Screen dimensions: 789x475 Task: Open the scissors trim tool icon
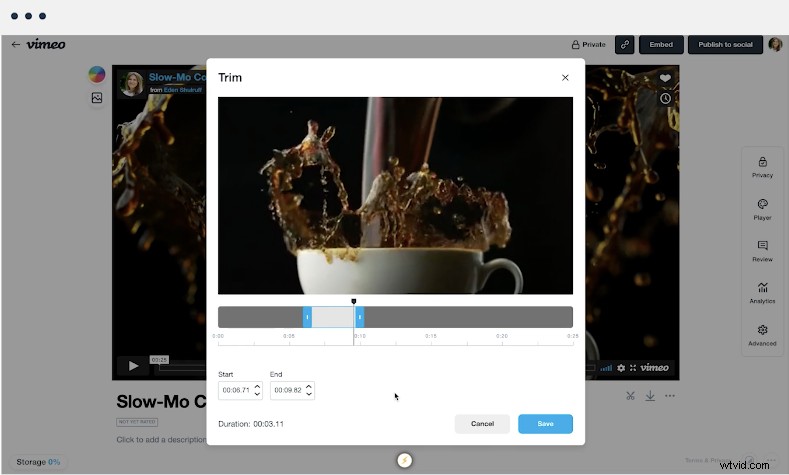click(x=630, y=396)
